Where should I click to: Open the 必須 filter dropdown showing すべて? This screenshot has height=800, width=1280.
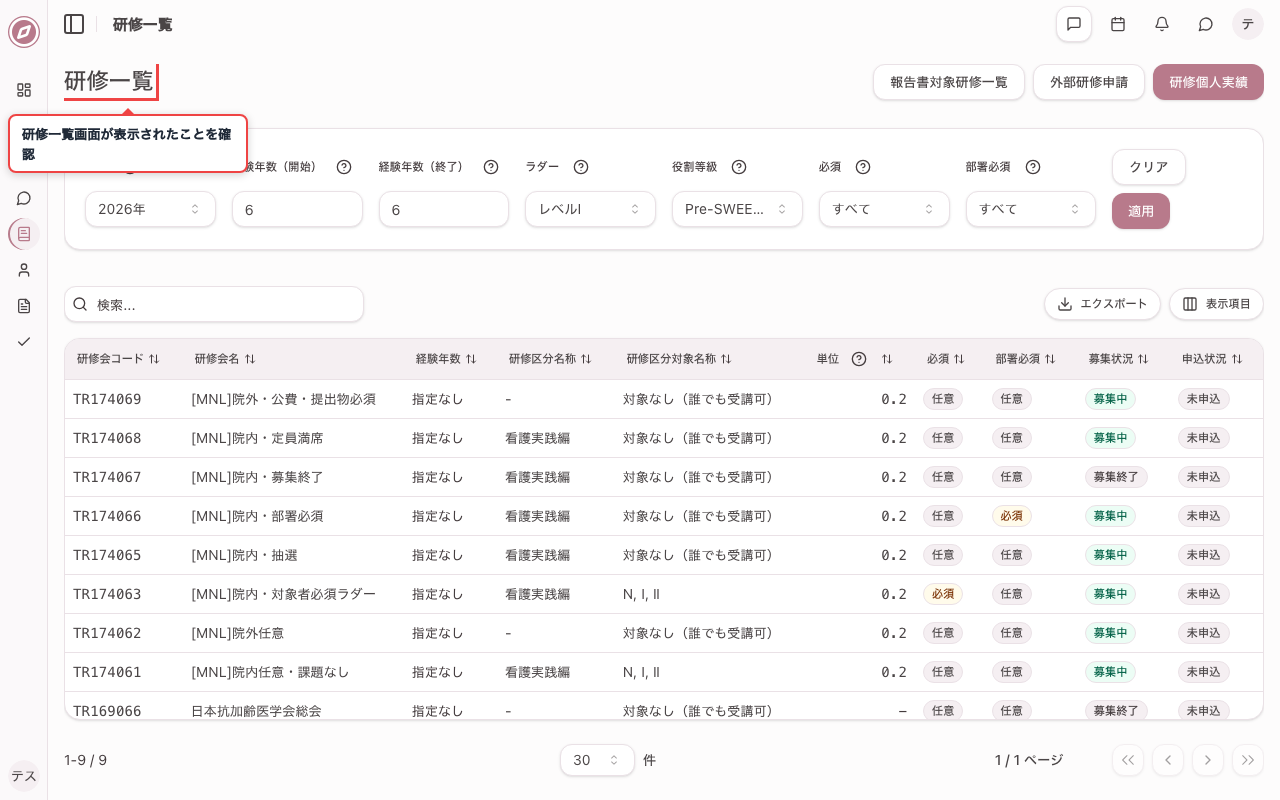pos(884,209)
